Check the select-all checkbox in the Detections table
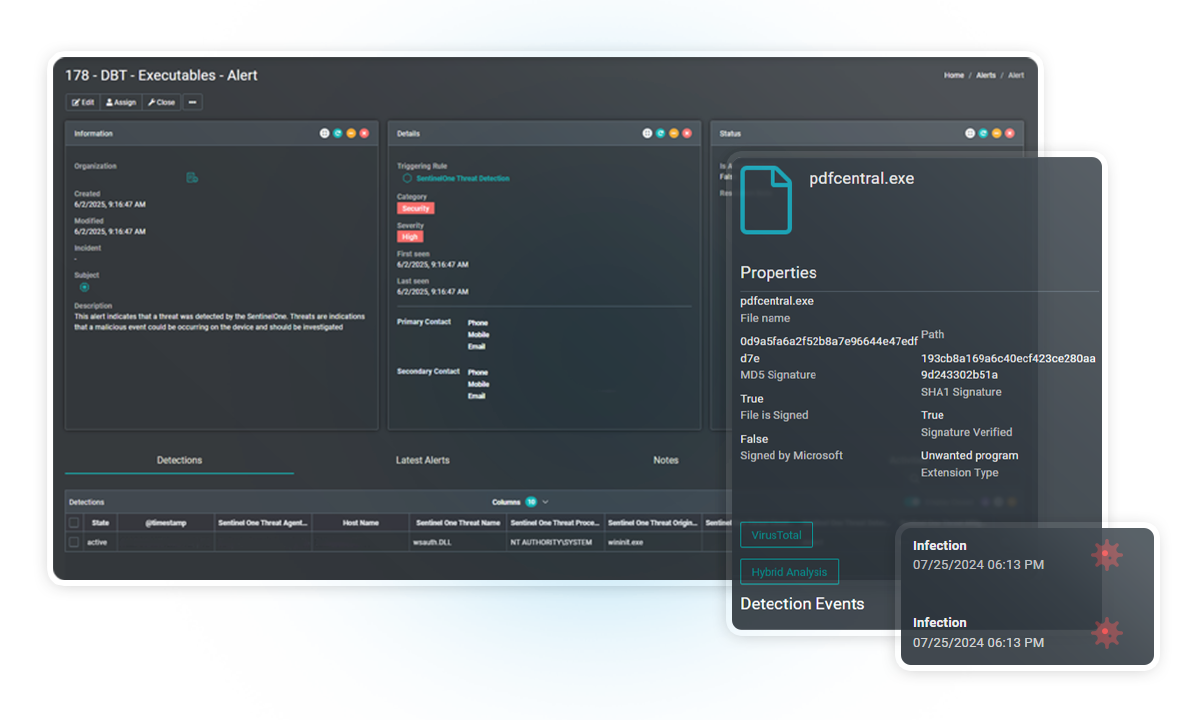 [x=73, y=522]
